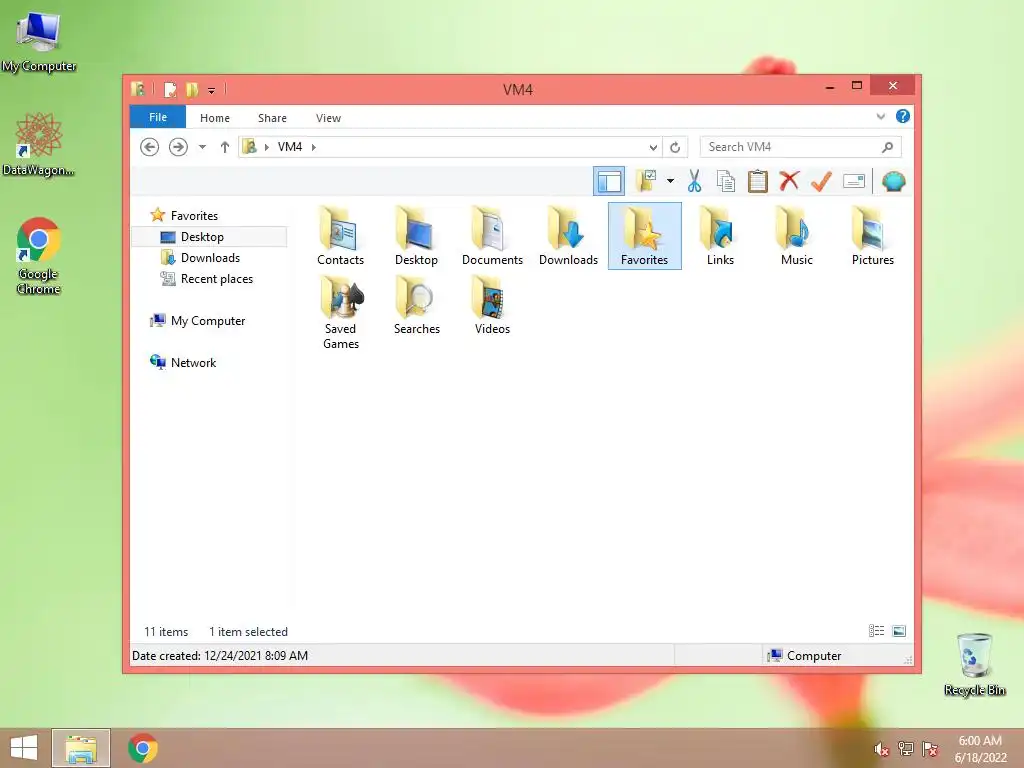Select My Computer in navigation pane

point(208,321)
